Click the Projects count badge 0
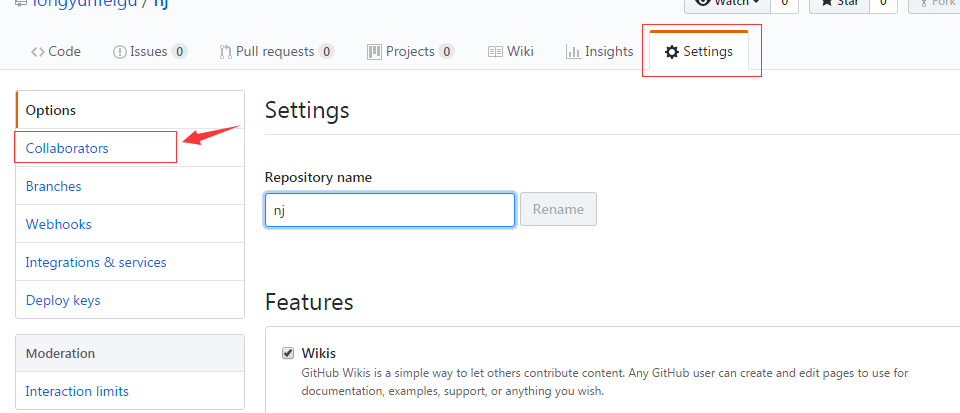 [x=446, y=52]
